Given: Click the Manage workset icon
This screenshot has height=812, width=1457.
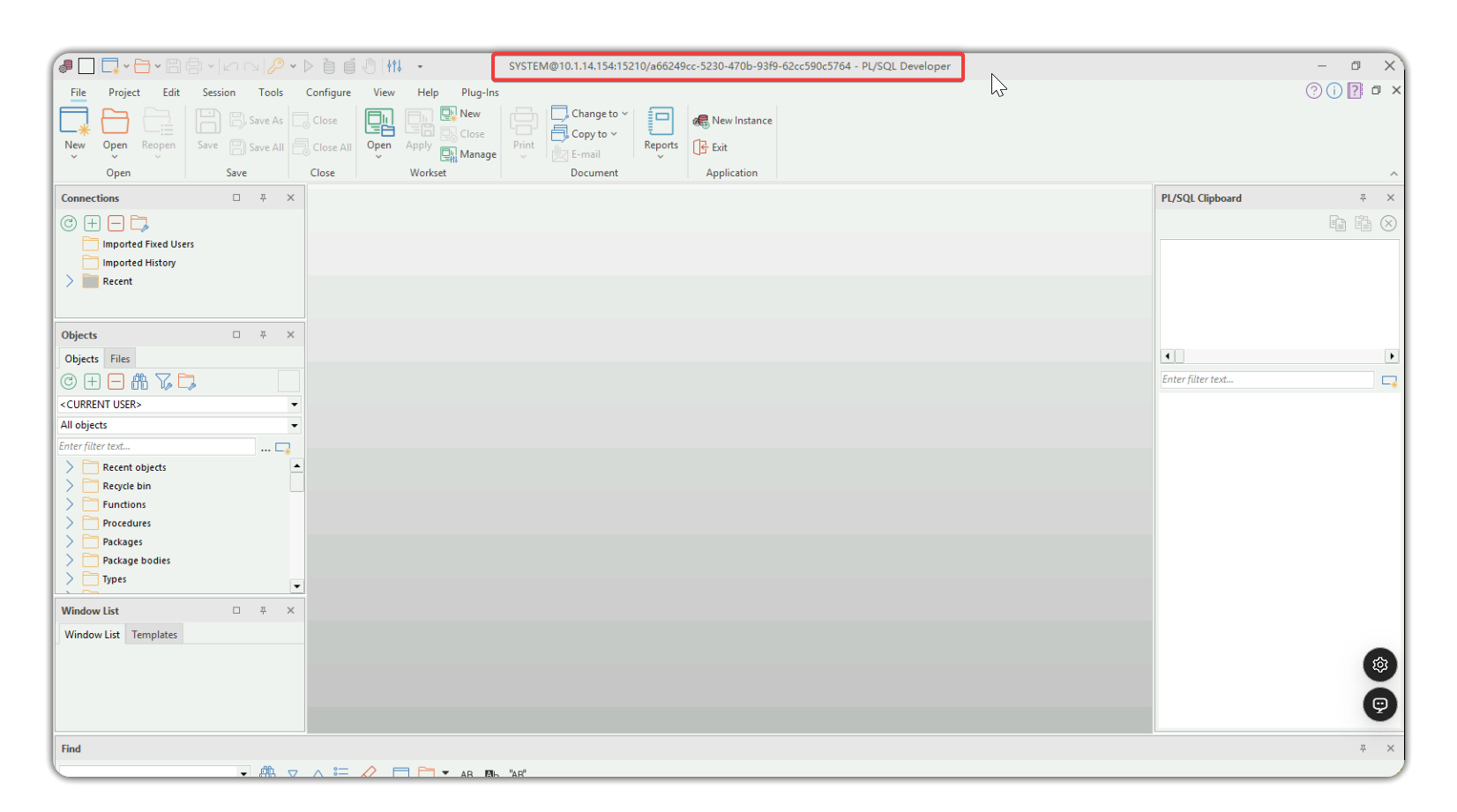Looking at the screenshot, I should pos(449,154).
